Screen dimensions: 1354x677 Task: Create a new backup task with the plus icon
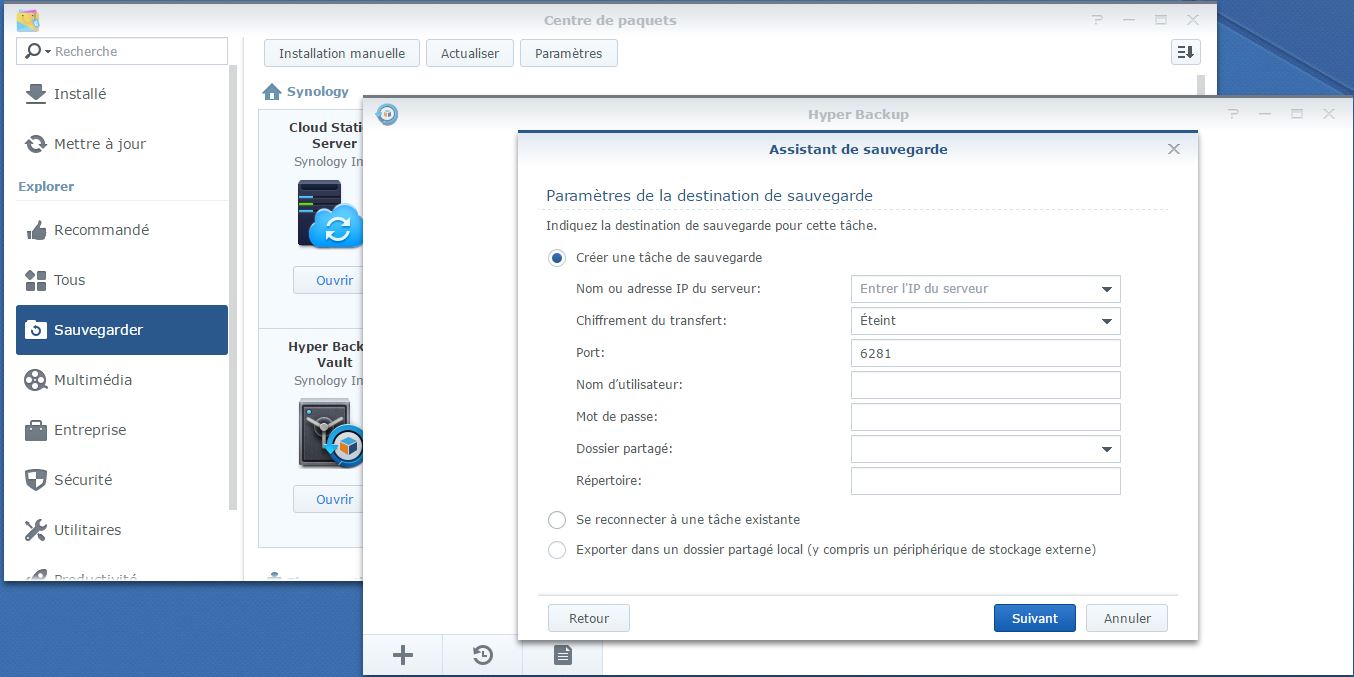(x=402, y=654)
